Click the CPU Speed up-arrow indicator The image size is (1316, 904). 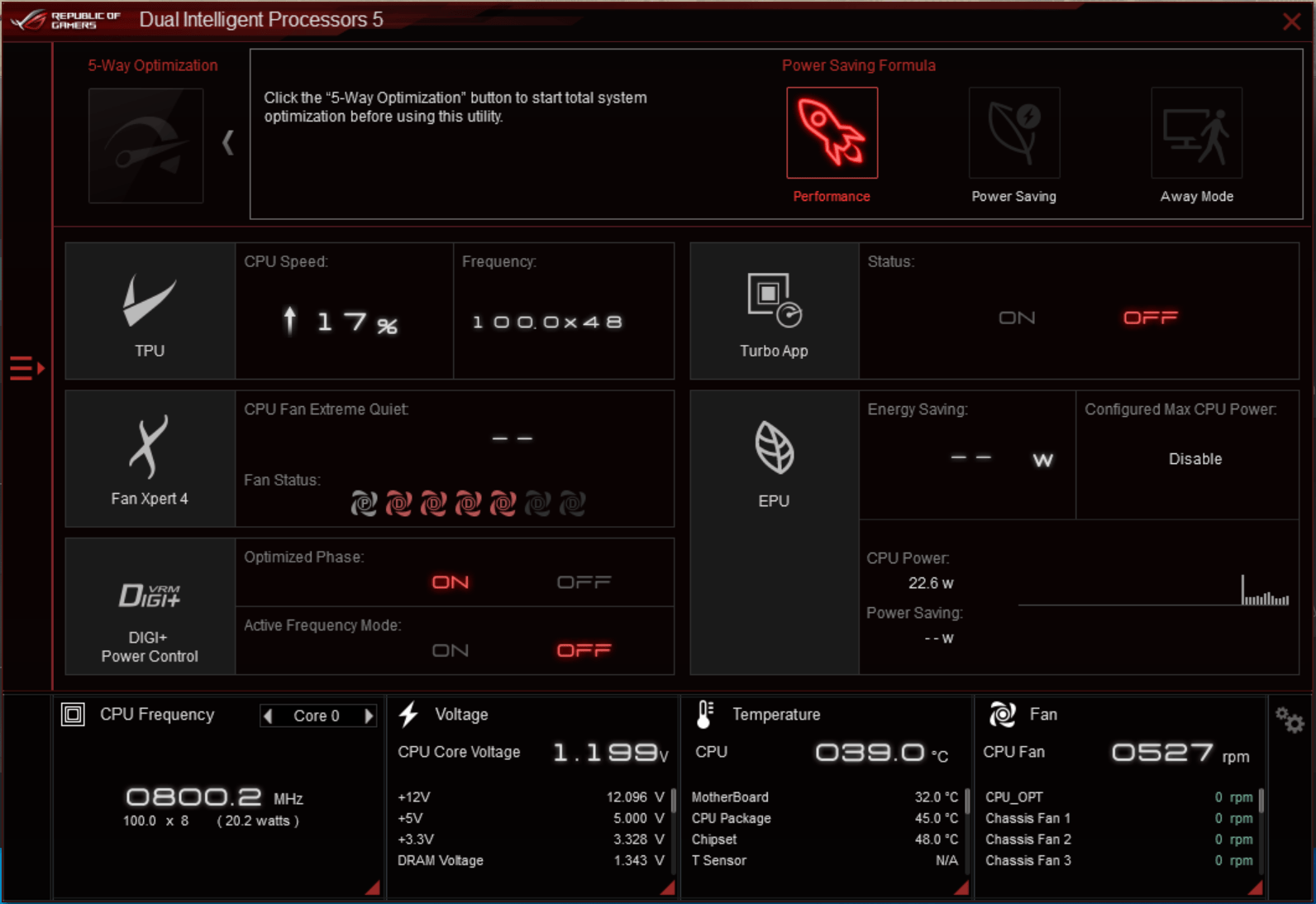(289, 320)
